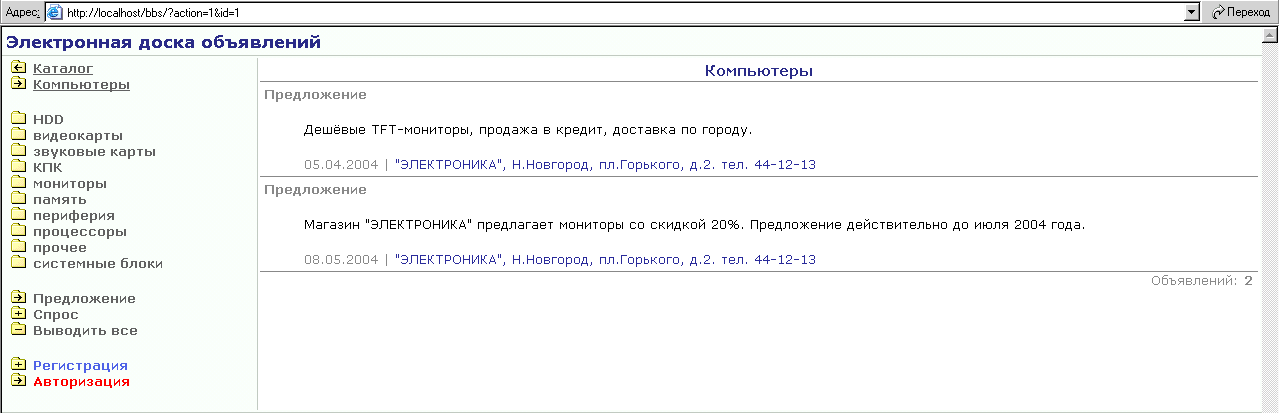Click the arrow icon beside Компьютеры

tap(18, 83)
